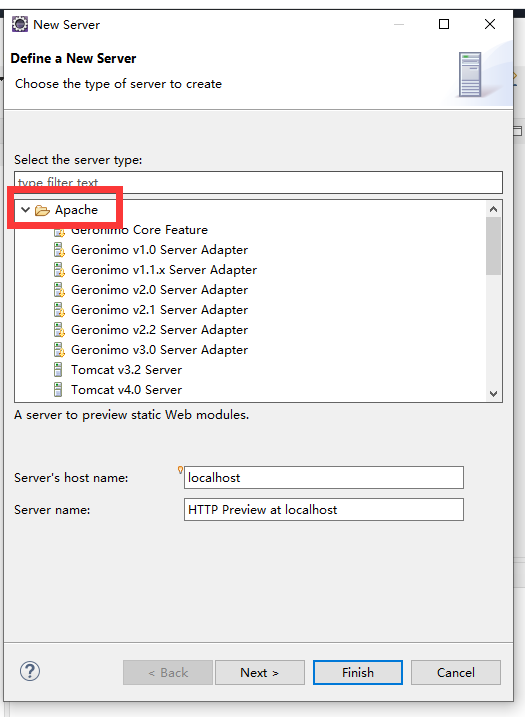Click the New Server window icon
The width and height of the screenshot is (525, 717).
coord(20,24)
